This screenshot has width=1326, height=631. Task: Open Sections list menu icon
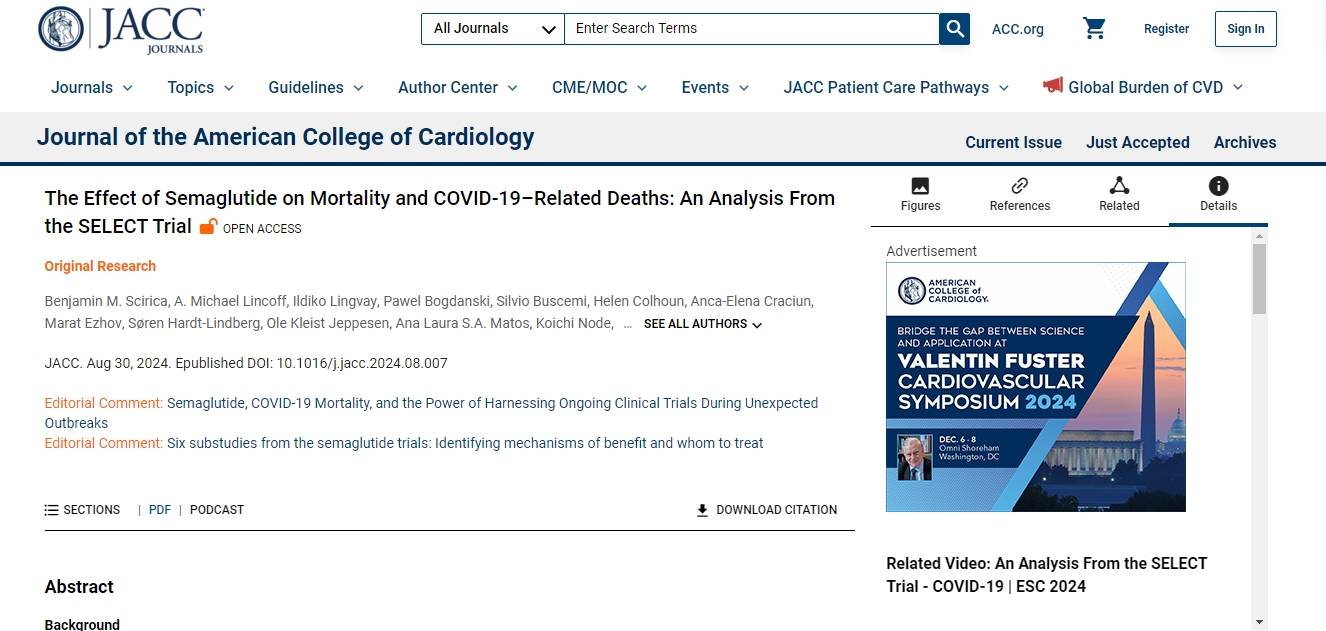click(52, 510)
